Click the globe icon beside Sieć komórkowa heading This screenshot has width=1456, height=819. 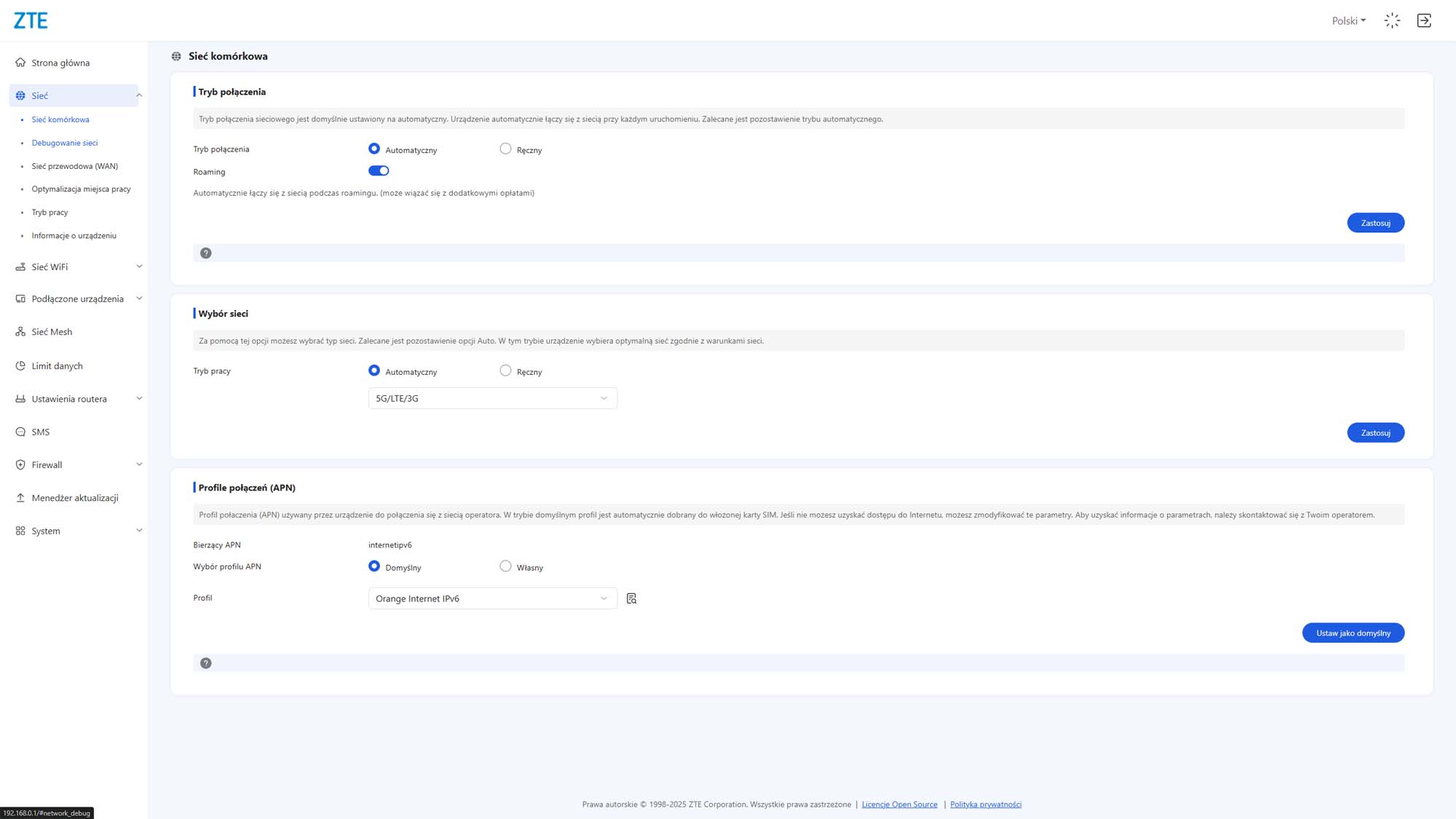tap(176, 56)
